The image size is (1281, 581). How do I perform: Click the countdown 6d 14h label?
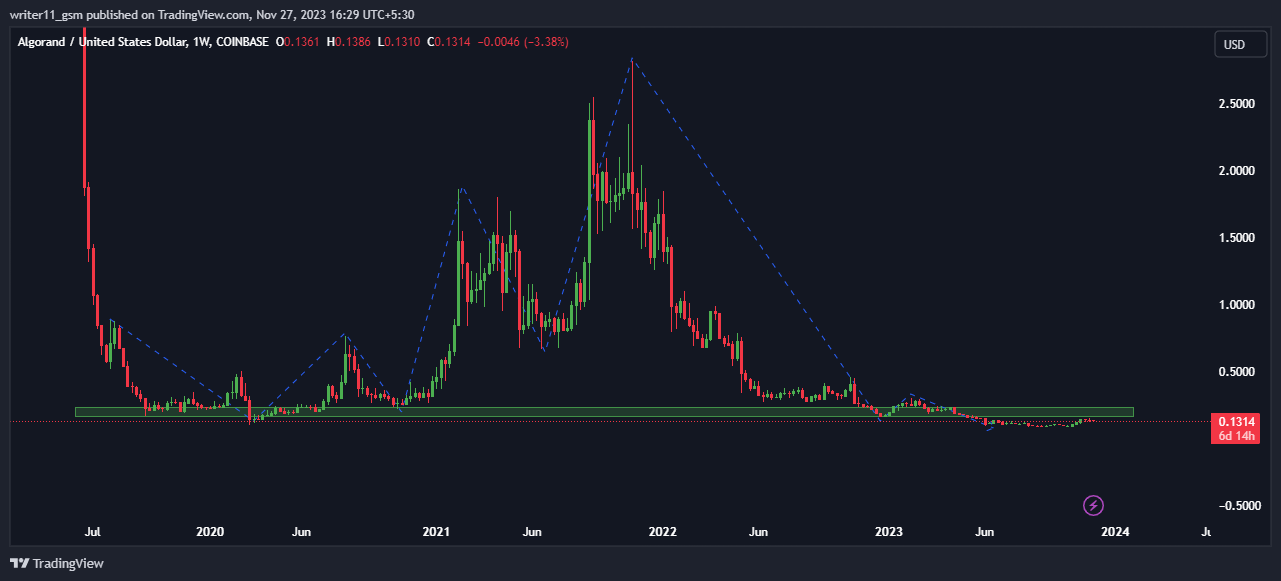(1237, 436)
